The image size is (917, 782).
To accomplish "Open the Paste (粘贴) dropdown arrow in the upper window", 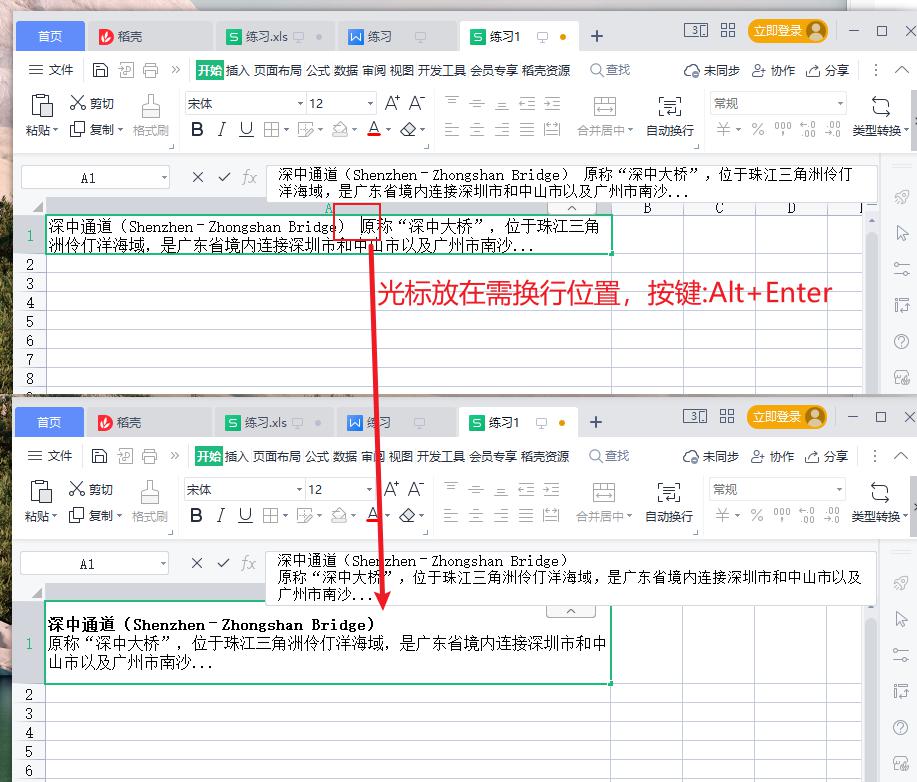I will (x=56, y=130).
